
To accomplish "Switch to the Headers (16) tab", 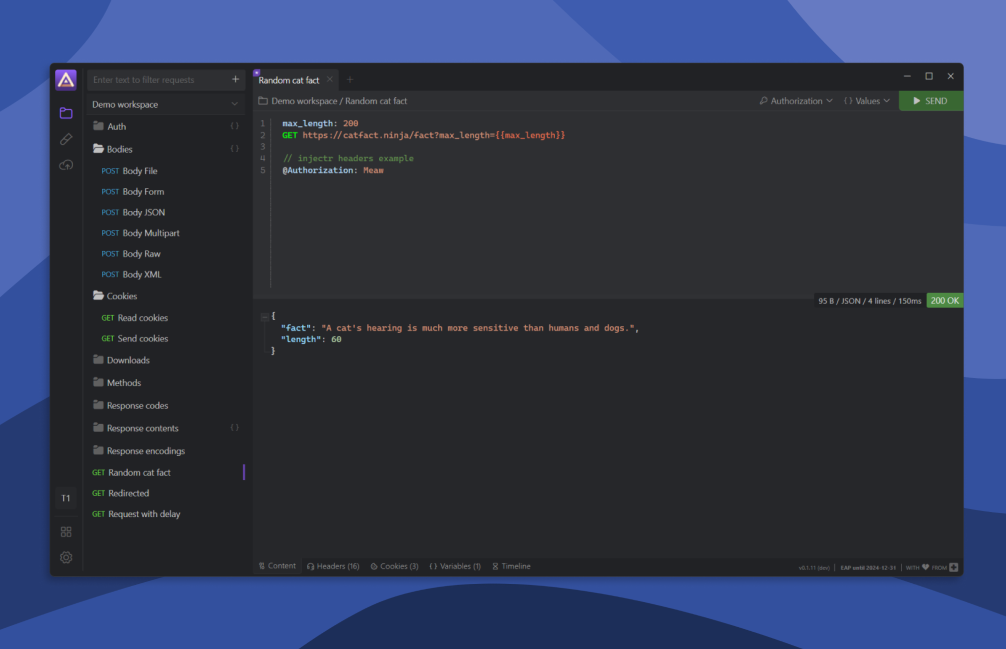I will tap(333, 566).
